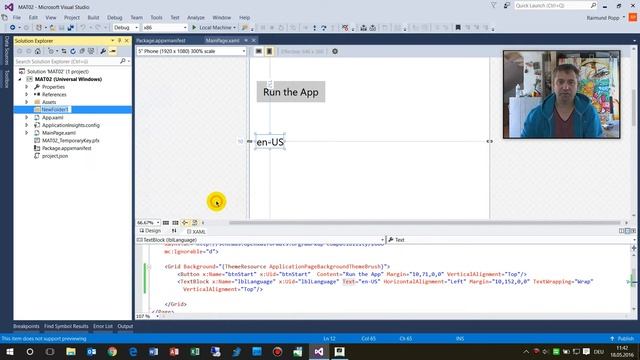Click the Save All toolbar icon

tap(70, 28)
